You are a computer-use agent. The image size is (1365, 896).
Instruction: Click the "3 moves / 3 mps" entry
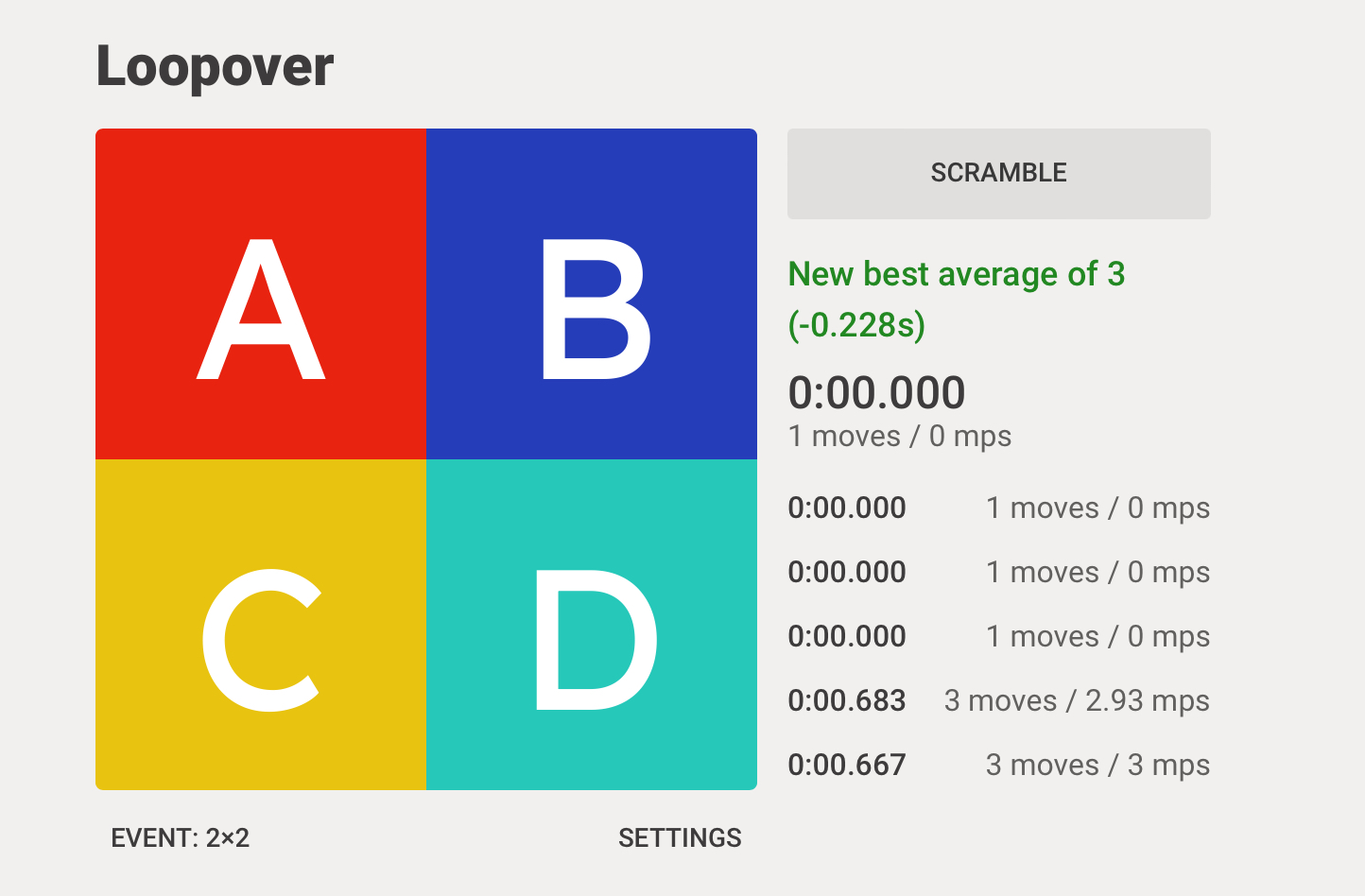[x=1097, y=766]
